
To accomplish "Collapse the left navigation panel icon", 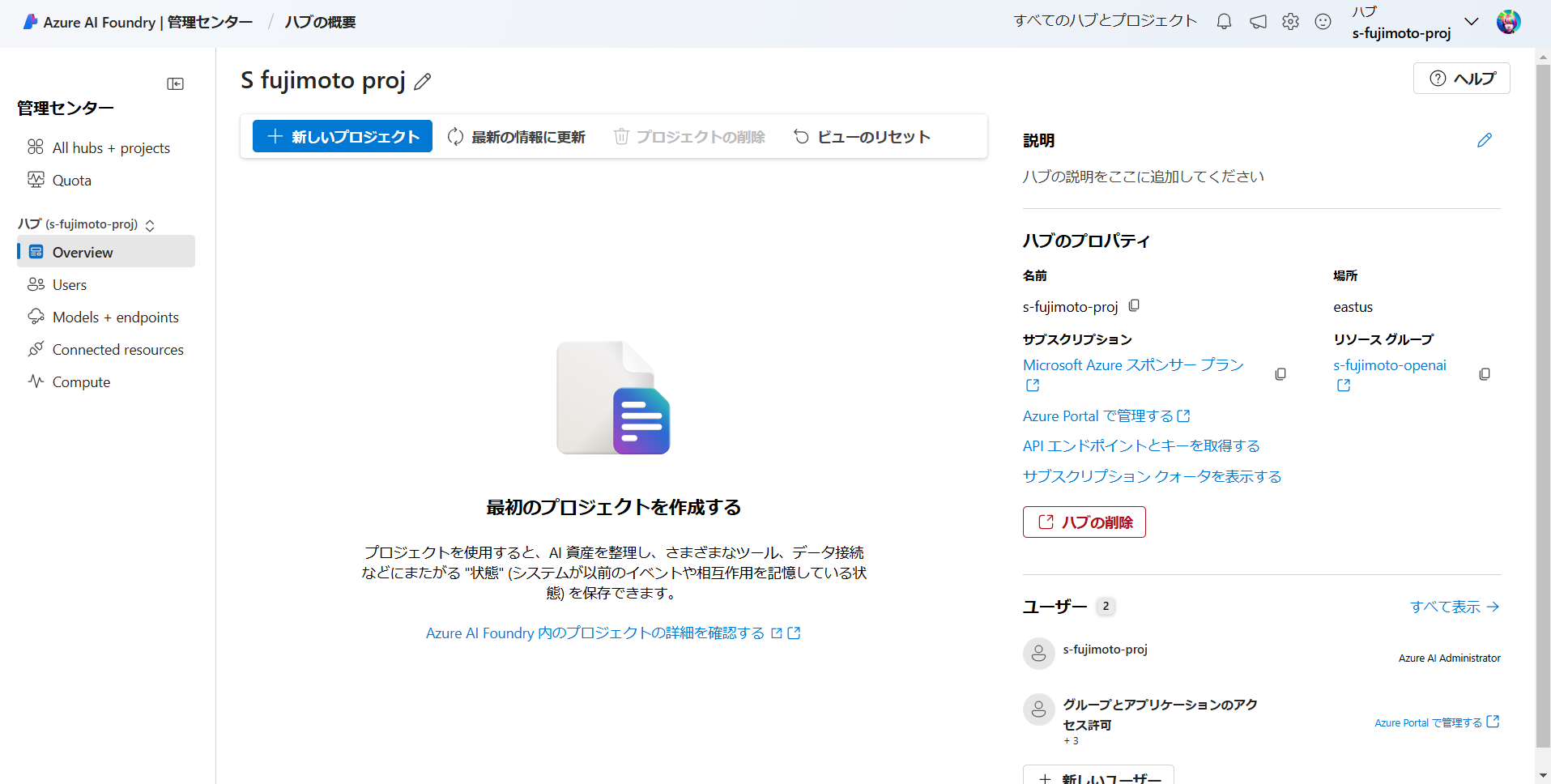I will (175, 84).
